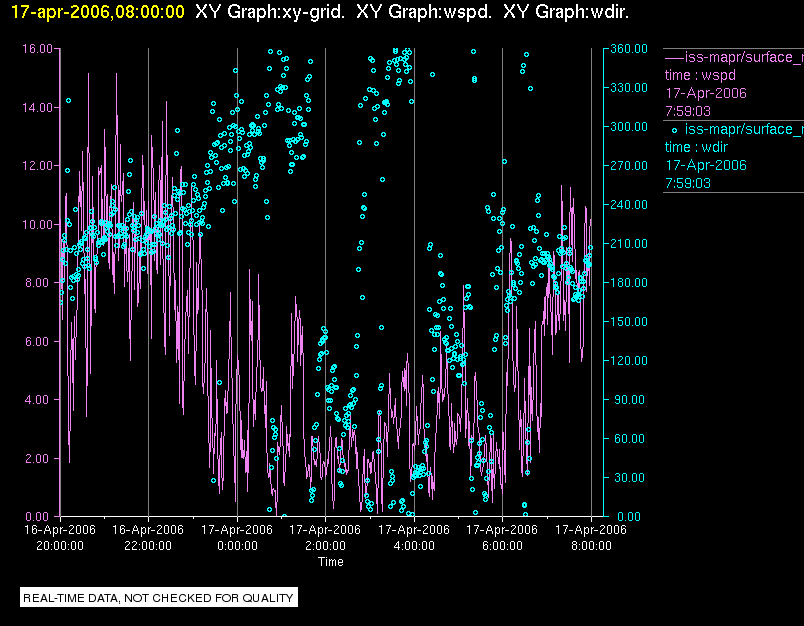Click the yellow timestamp 17-apr-2006,08:00:00 in the title
Viewport: 804px width, 626px height.
pos(97,12)
